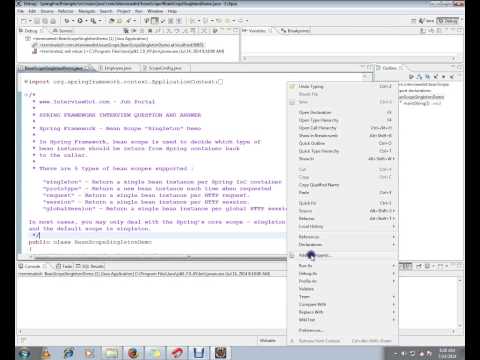480x360 pixels.
Task: Open the Help menu
Action: click(x=172, y=11)
